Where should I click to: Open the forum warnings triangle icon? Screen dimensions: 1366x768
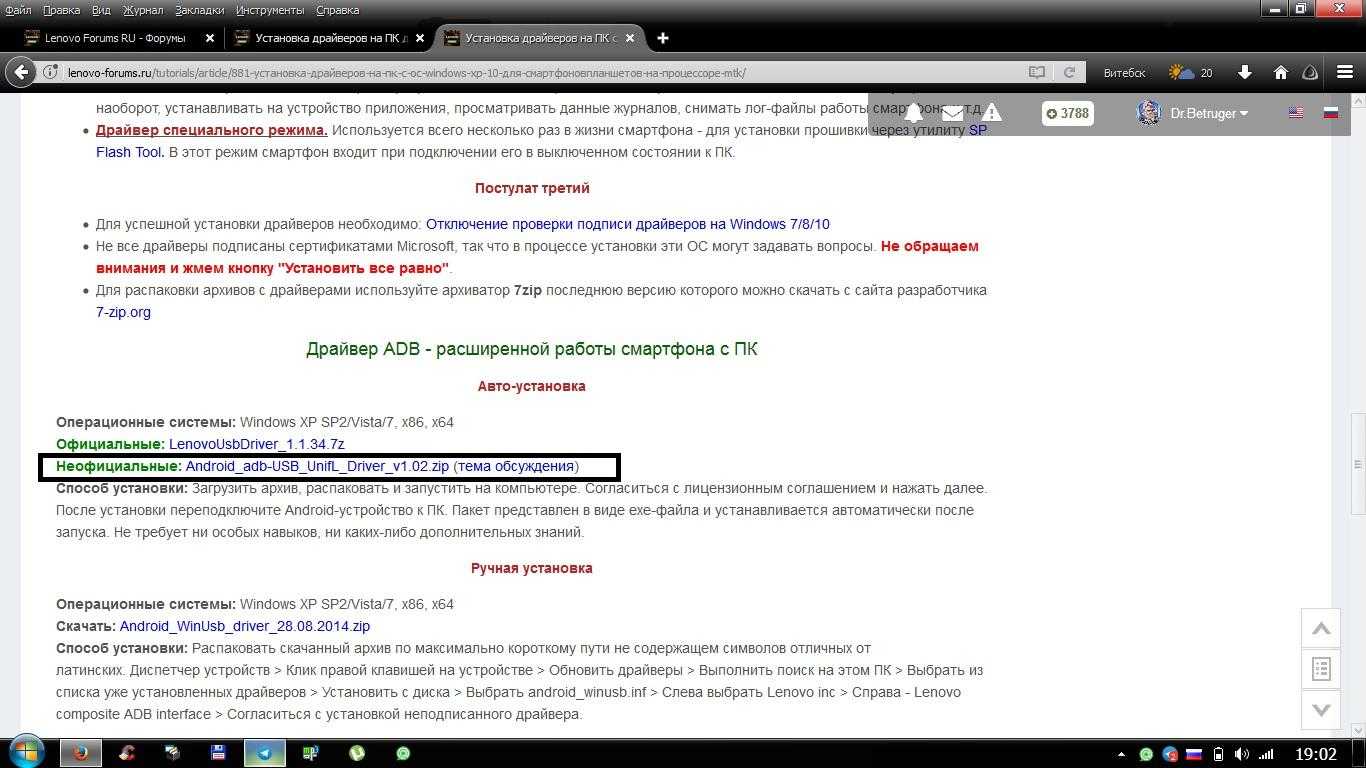coord(991,113)
